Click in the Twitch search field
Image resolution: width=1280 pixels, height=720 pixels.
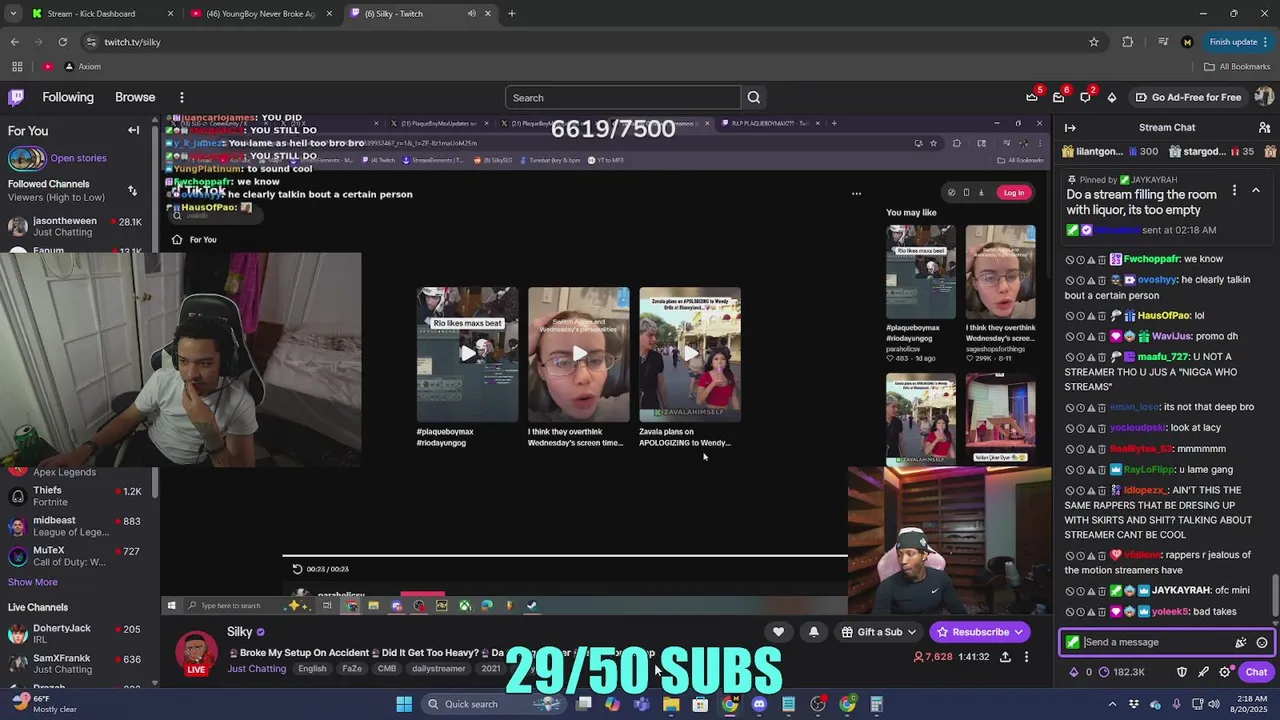click(x=623, y=98)
